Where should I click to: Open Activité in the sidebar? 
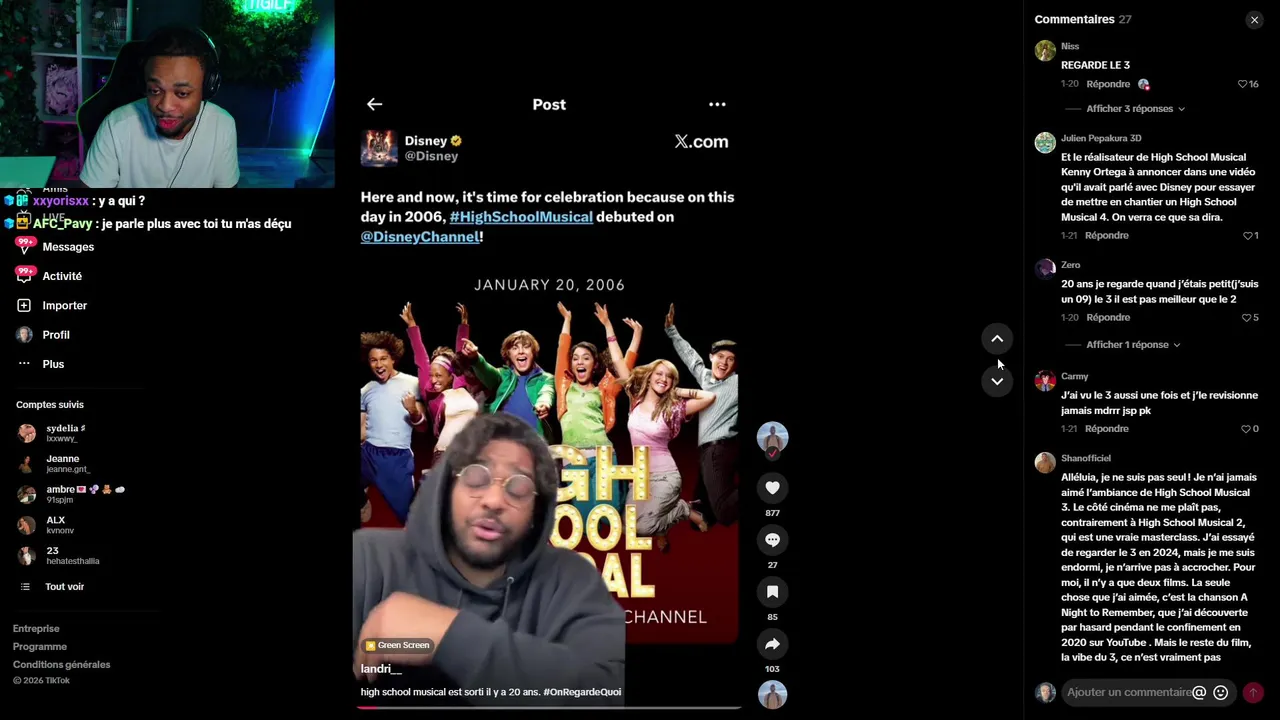(62, 276)
